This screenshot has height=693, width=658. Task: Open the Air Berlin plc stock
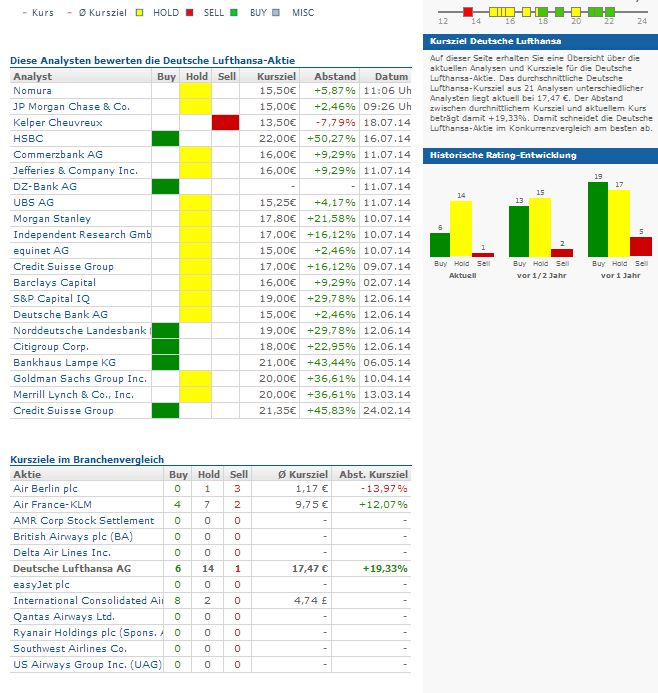tap(45, 488)
